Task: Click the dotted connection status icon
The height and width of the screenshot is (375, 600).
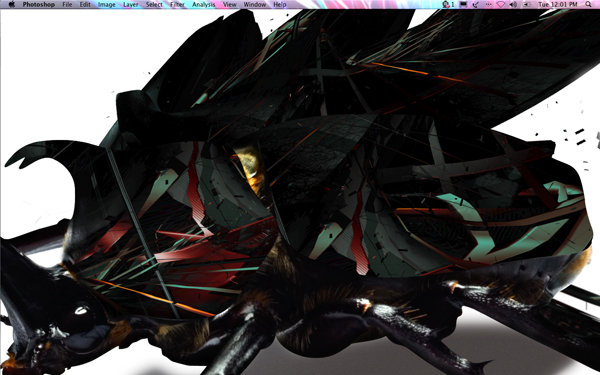Action: pyautogui.click(x=488, y=4)
